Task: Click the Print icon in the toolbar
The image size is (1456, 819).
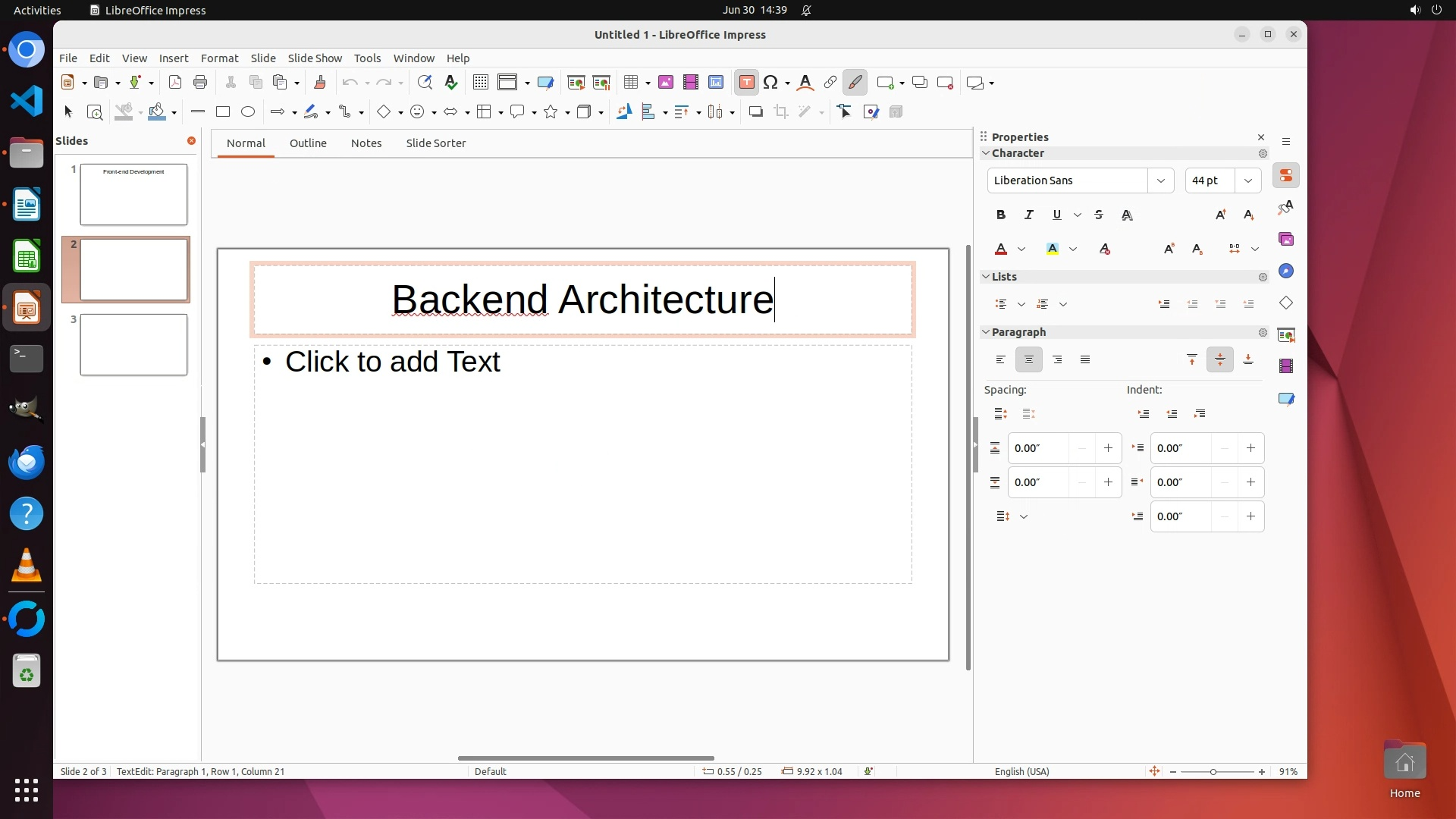Action: (200, 83)
